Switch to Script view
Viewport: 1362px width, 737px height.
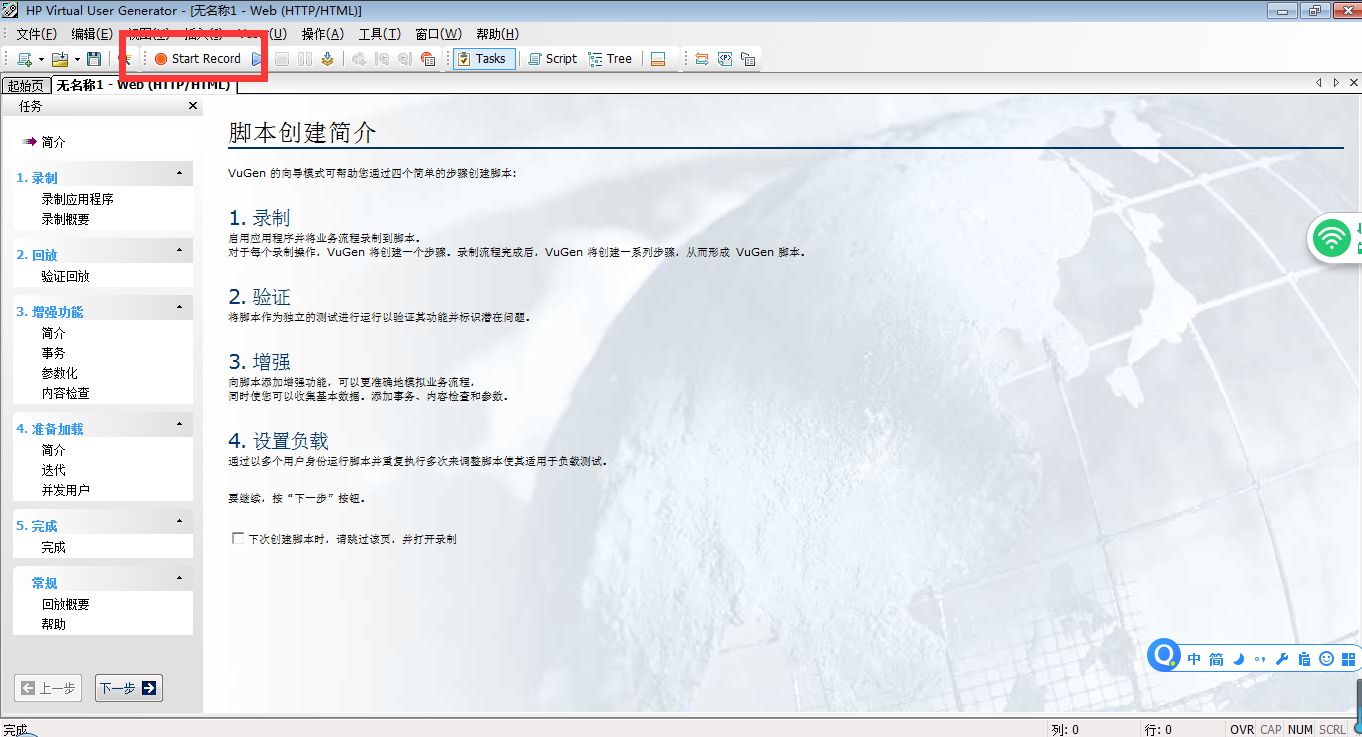click(553, 59)
